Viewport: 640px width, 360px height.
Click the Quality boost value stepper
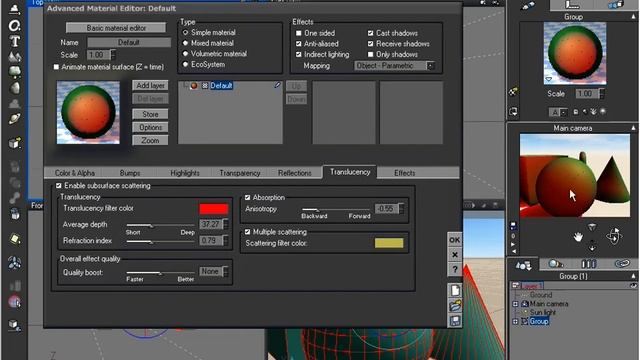pyautogui.click(x=226, y=271)
